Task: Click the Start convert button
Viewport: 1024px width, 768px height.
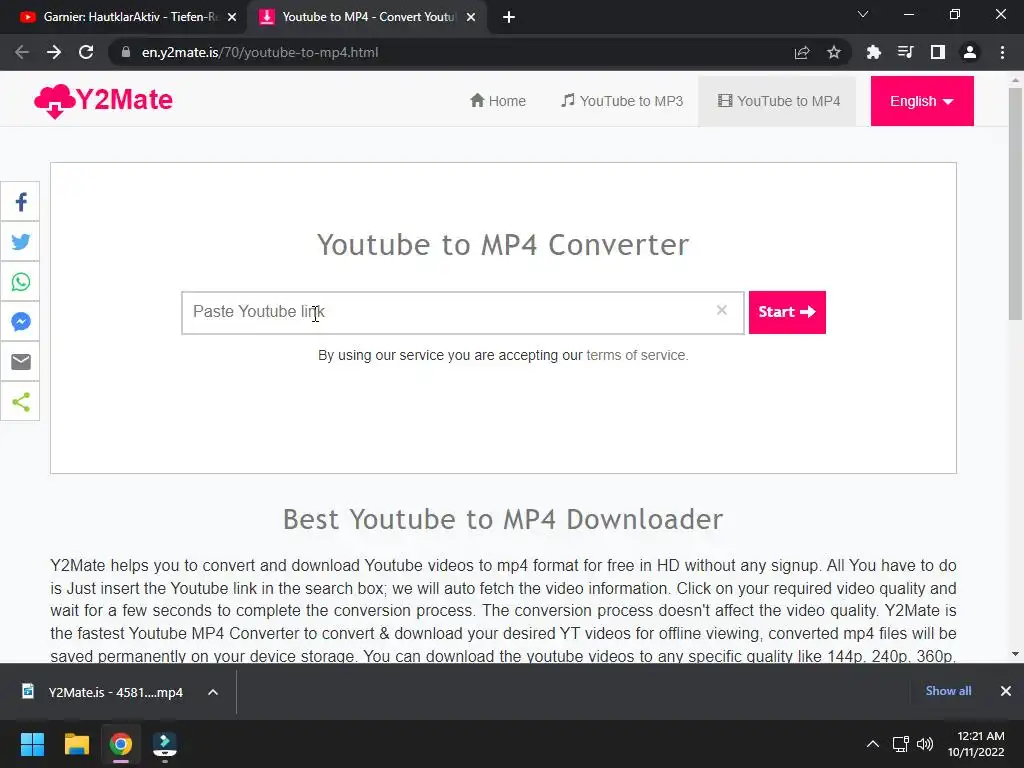Action: [x=787, y=312]
